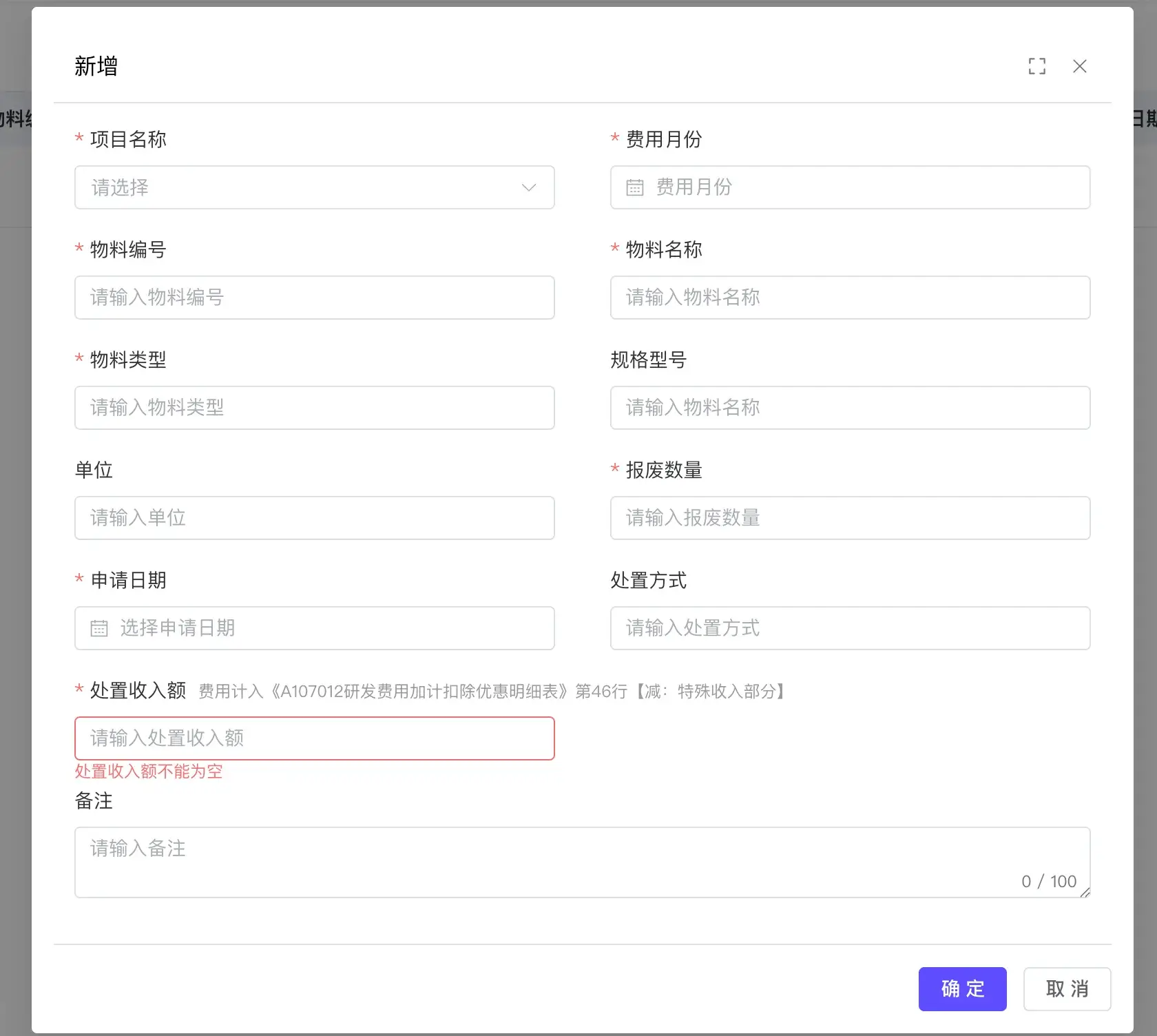The image size is (1157, 1036).
Task: Focus the 物料名称 text input
Action: [850, 298]
